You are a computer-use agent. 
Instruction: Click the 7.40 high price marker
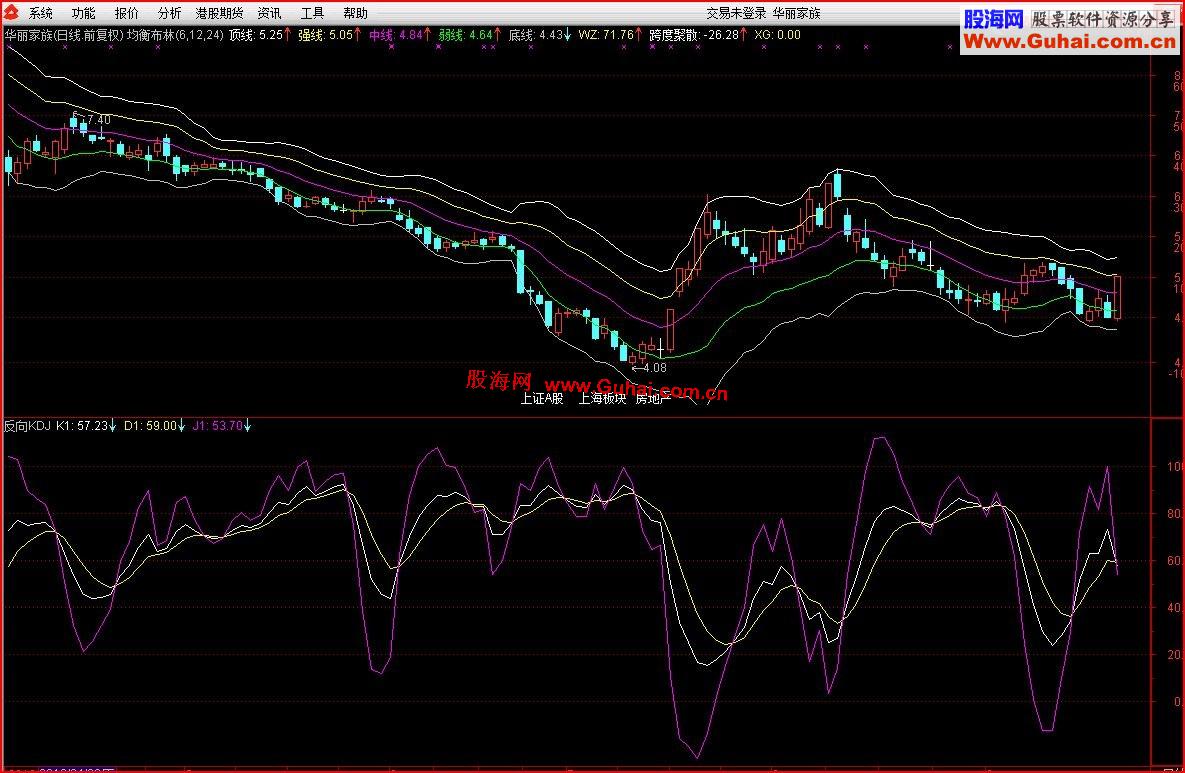(98, 119)
